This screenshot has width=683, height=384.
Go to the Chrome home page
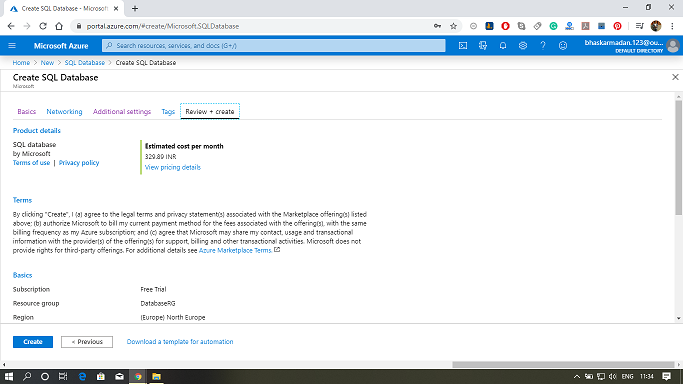point(59,26)
